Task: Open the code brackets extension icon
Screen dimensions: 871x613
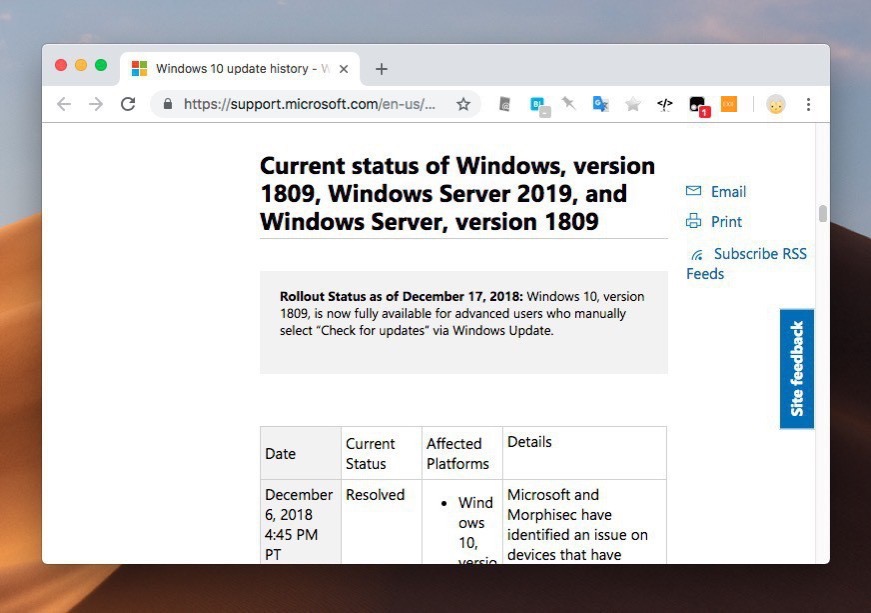Action: [664, 104]
